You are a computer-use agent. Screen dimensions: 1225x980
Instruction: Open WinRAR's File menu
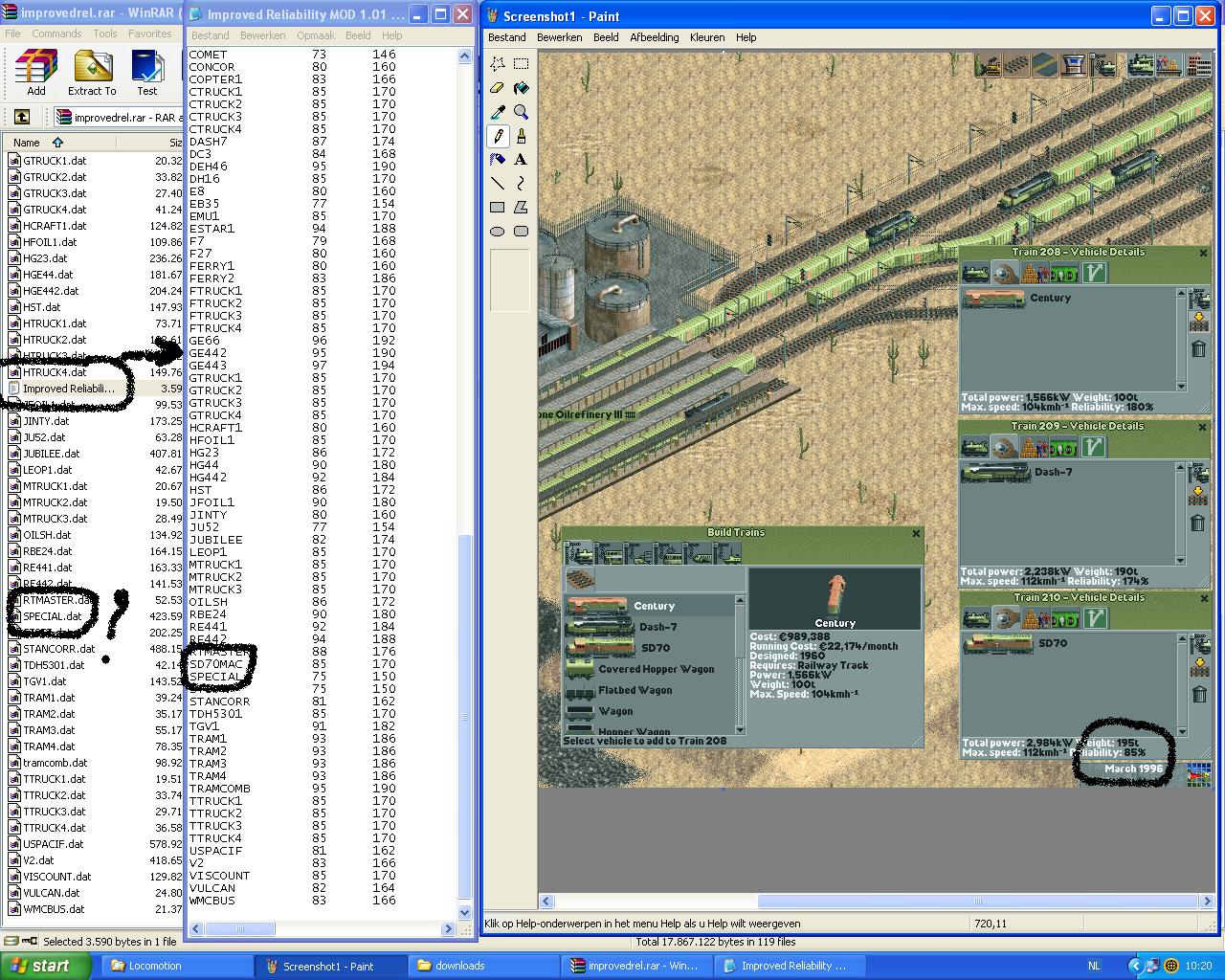point(12,33)
